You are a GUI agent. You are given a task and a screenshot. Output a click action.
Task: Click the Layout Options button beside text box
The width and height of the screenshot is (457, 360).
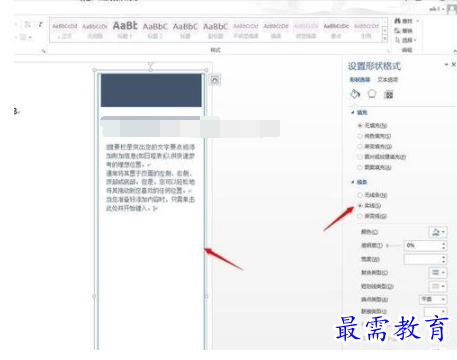coord(215,80)
